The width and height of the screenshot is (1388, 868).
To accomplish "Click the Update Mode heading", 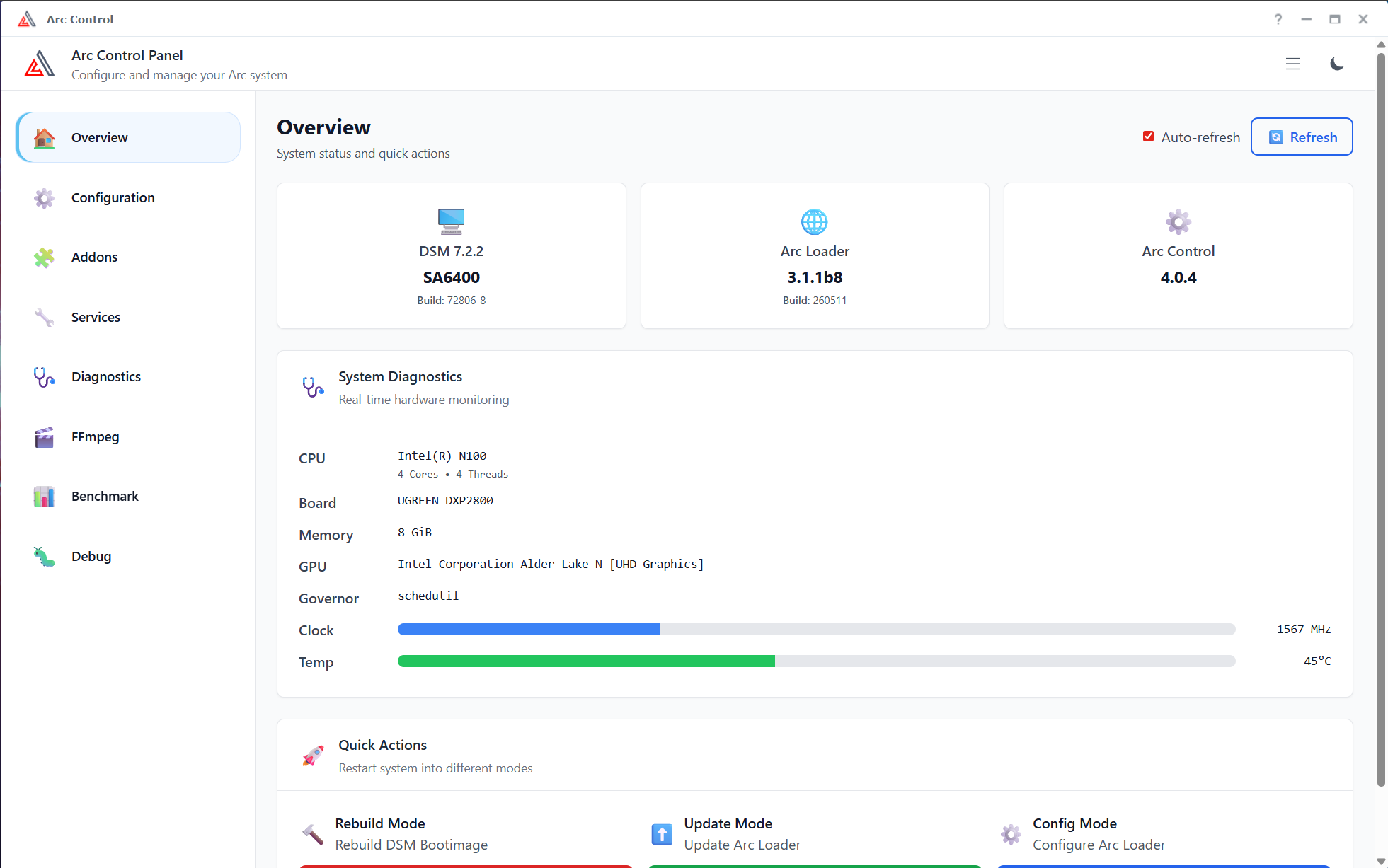I will pos(728,823).
